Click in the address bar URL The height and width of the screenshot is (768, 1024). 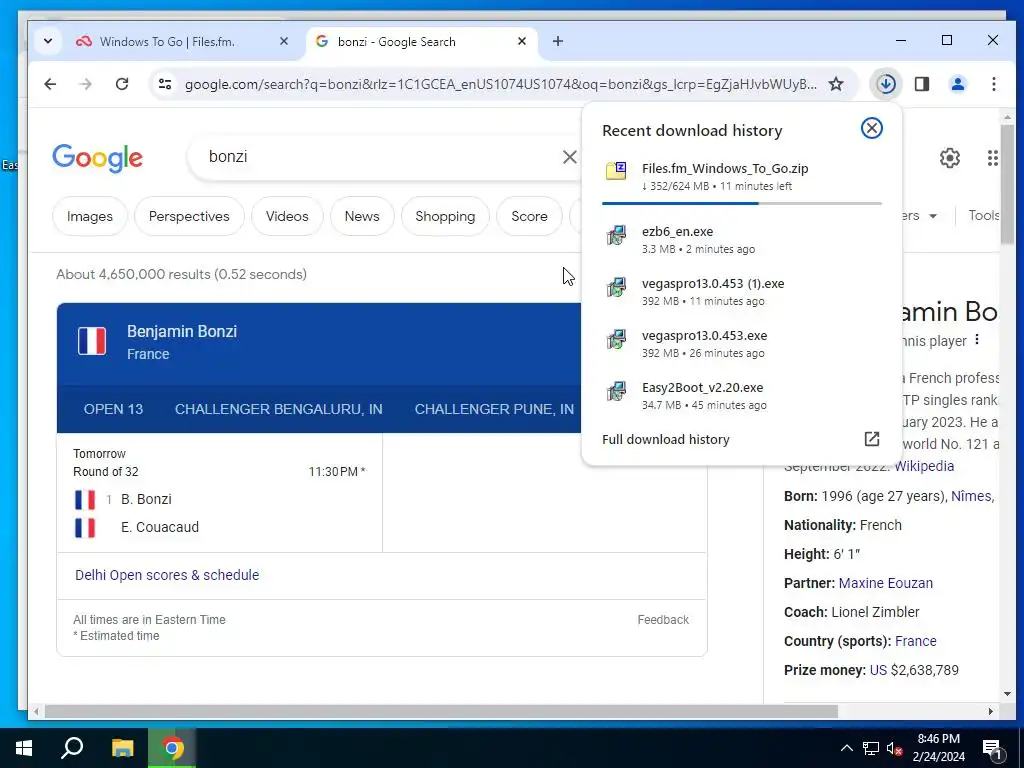pos(500,84)
